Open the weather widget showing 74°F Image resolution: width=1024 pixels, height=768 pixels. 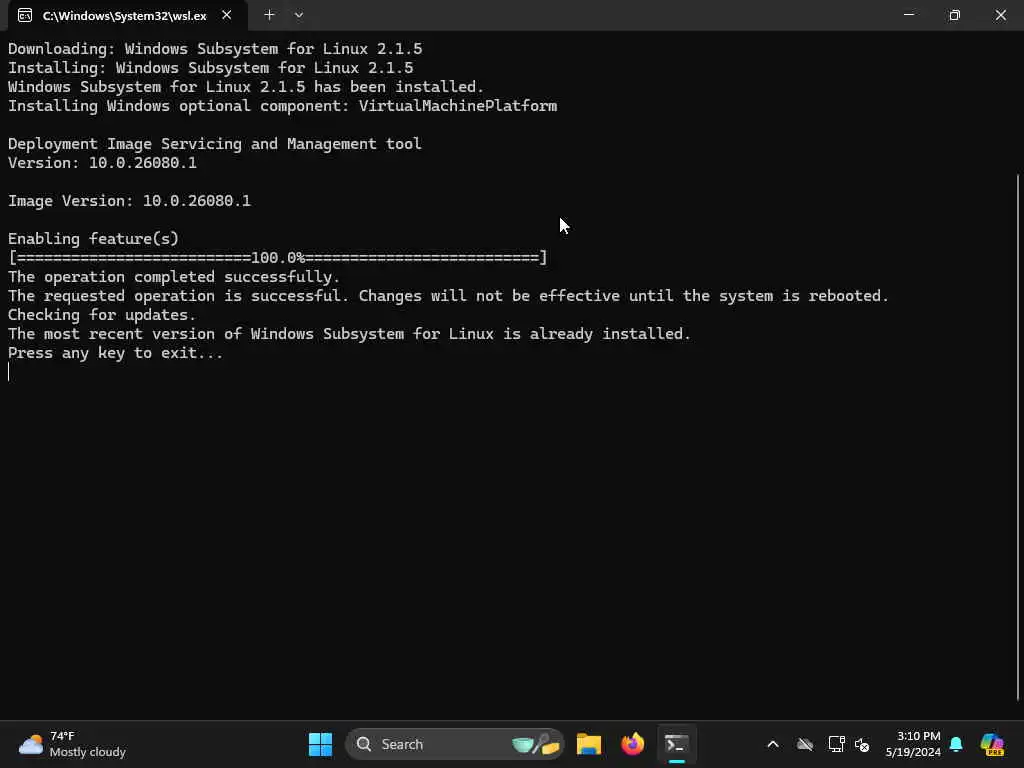click(72, 744)
